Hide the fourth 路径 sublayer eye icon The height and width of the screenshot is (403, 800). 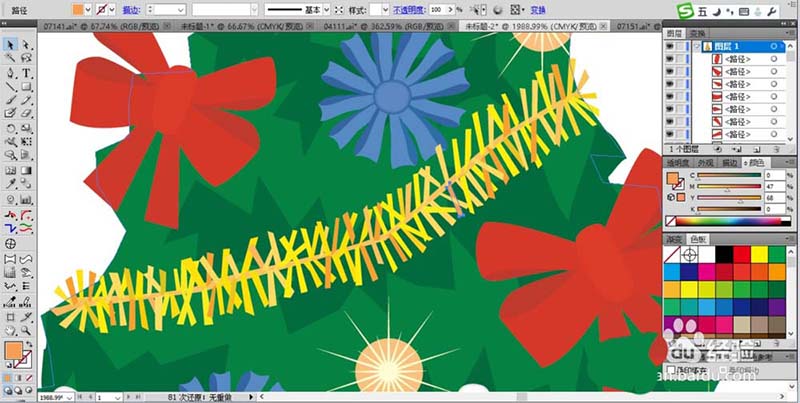click(x=669, y=96)
